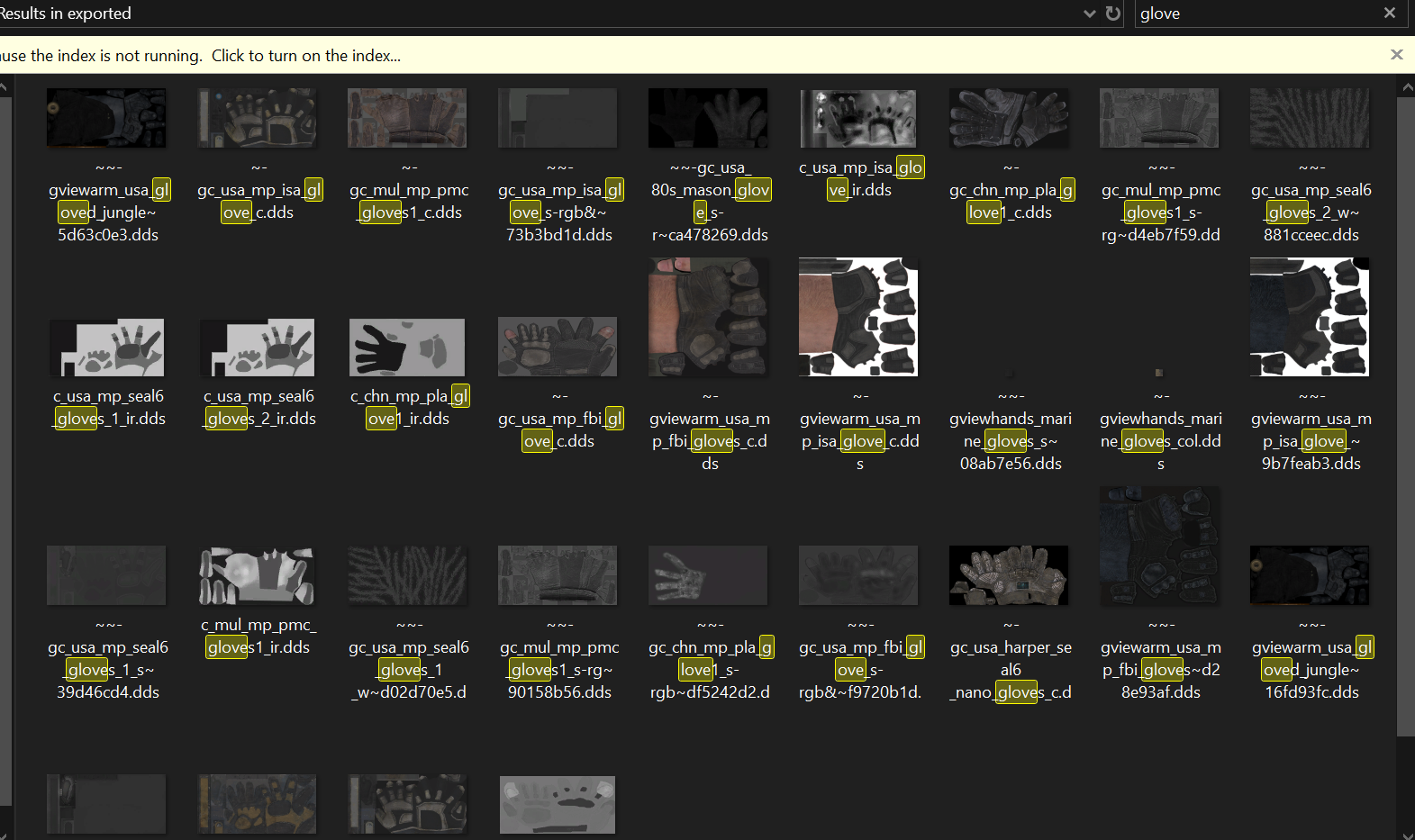Select gc_mul_mp_pmc_gloves1_c.dds thumbnail
Image resolution: width=1415 pixels, height=840 pixels.
click(407, 118)
